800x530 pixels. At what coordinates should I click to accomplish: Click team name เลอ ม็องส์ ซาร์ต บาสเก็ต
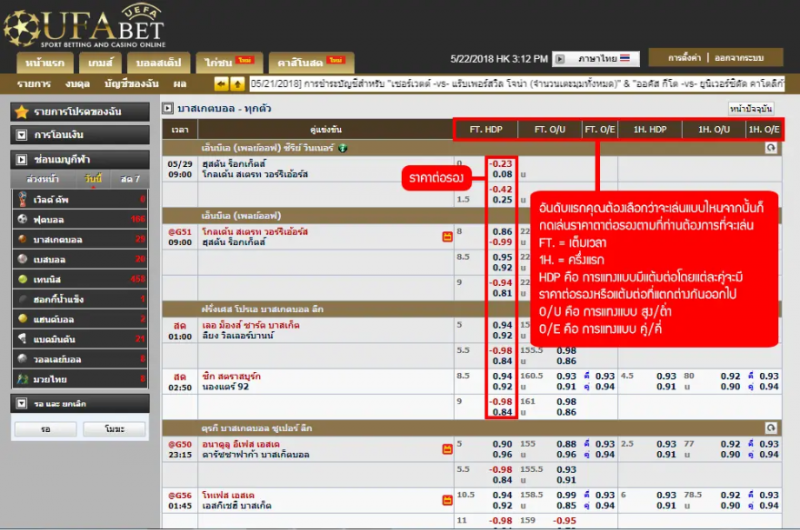[251, 325]
